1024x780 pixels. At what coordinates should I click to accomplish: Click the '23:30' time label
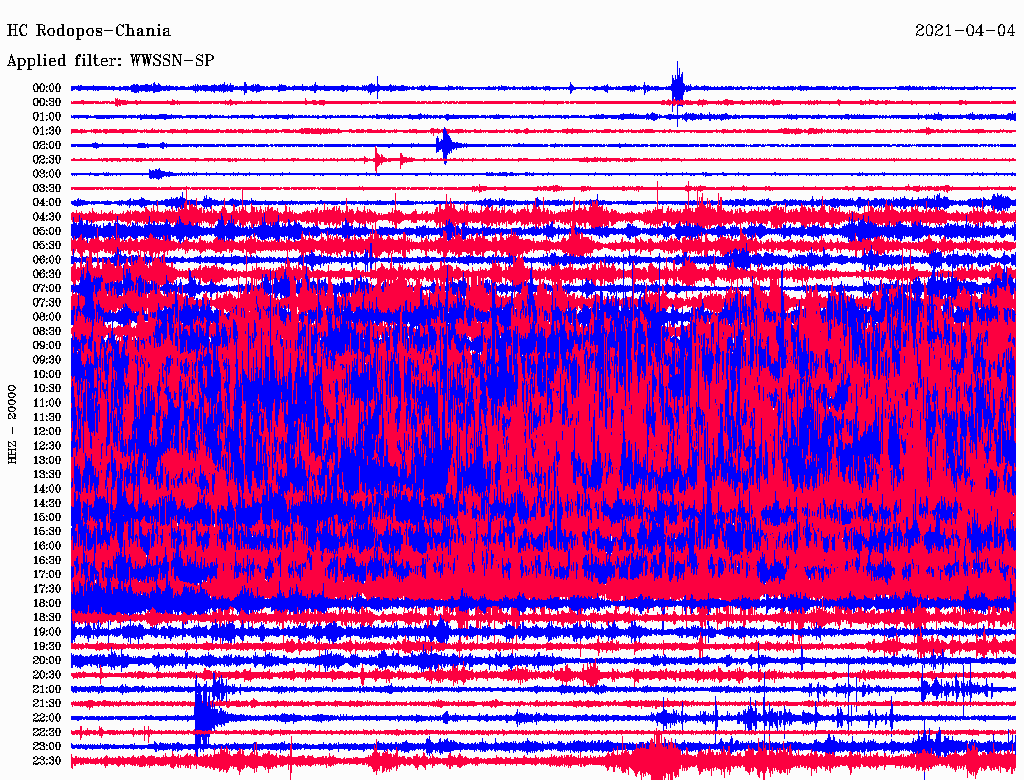point(46,761)
